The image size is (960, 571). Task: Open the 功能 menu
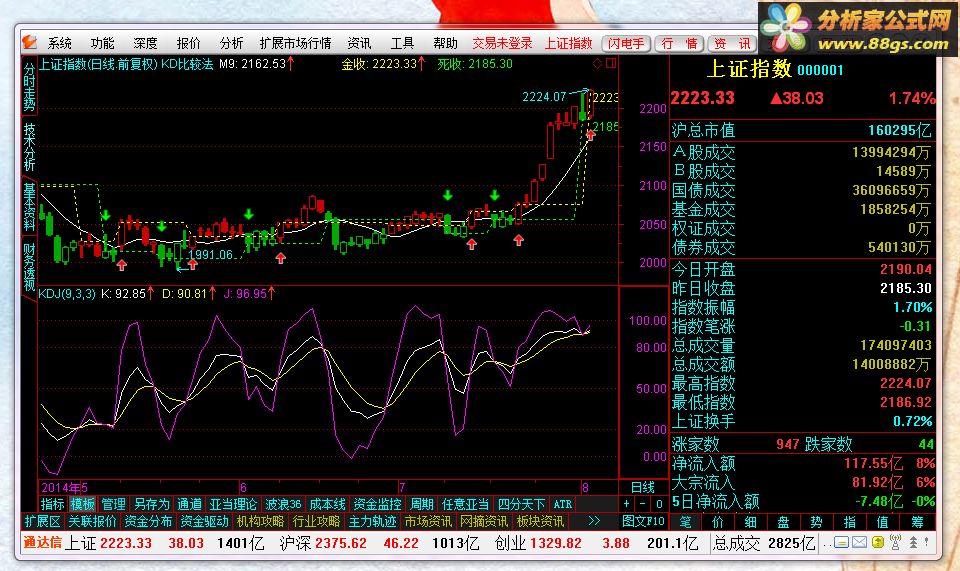click(102, 43)
